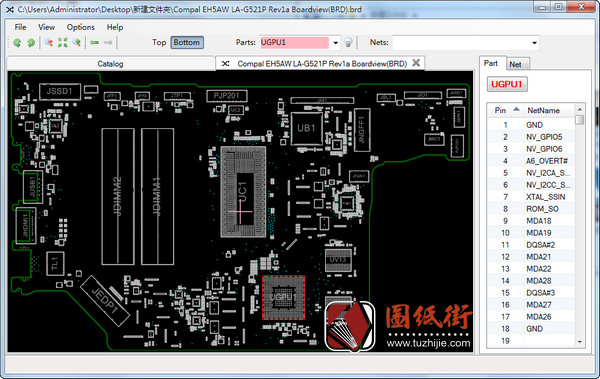Click the light bulb highlight icon
Viewport: 600px width, 379px height.
click(x=348, y=42)
